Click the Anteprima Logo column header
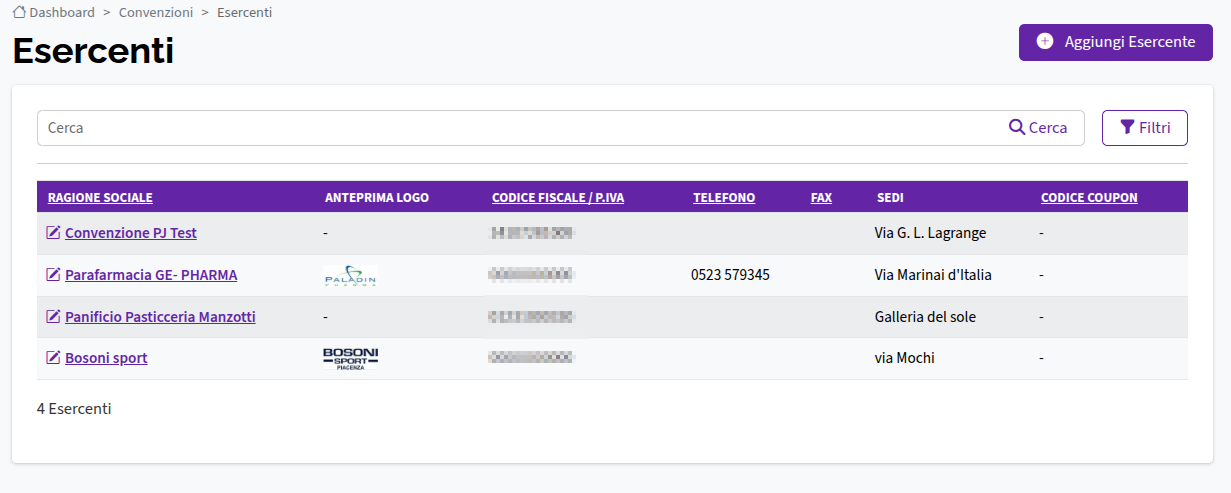This screenshot has width=1231, height=493. click(377, 198)
